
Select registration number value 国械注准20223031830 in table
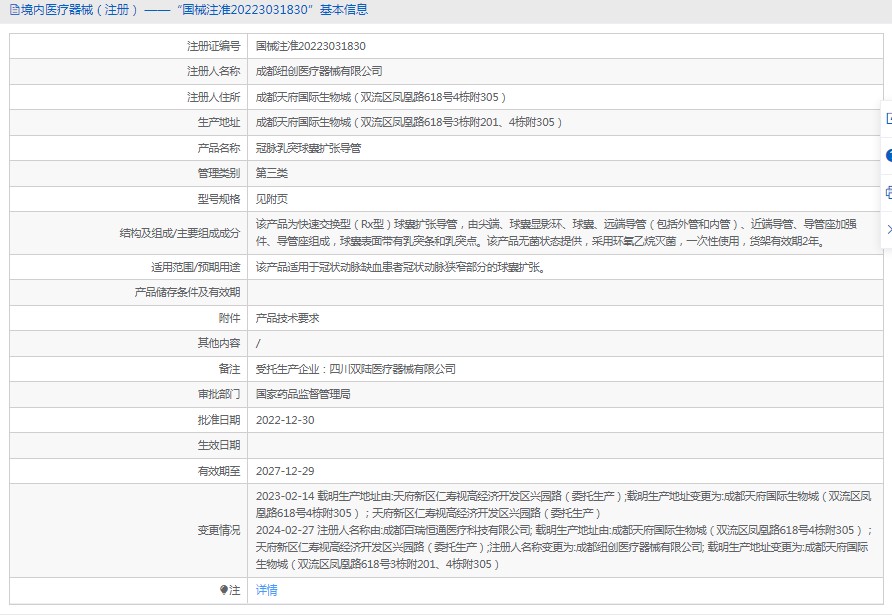tap(311, 46)
